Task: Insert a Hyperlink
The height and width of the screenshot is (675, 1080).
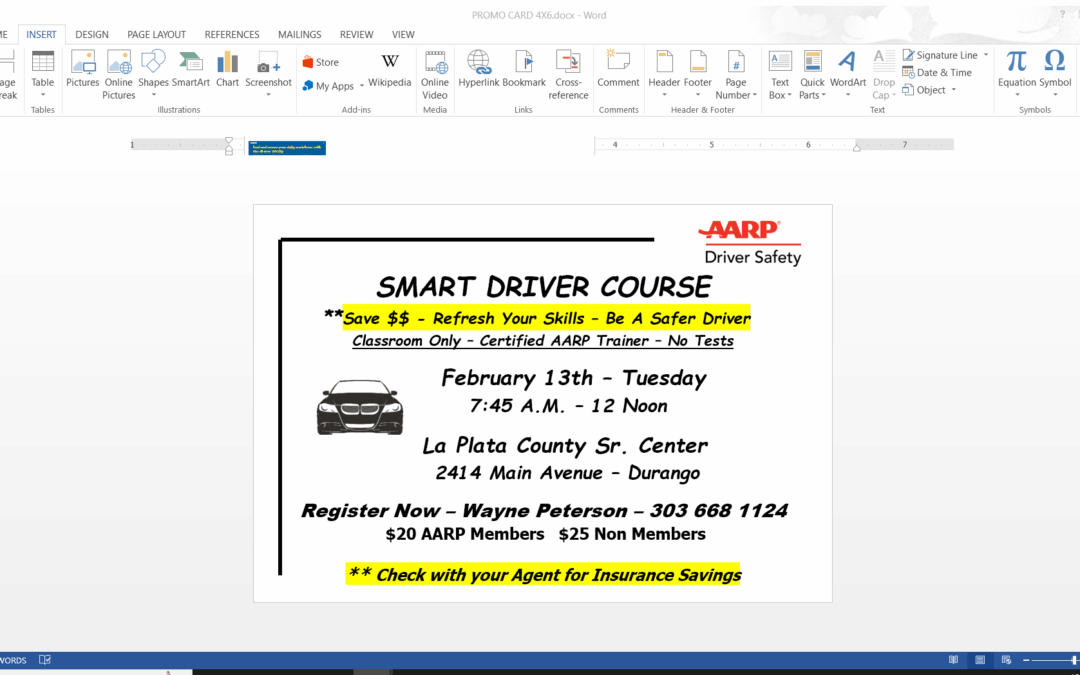Action: (x=479, y=70)
